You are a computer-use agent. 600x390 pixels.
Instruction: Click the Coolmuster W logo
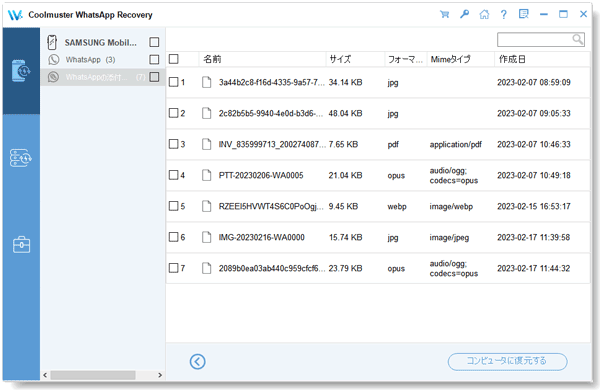[15, 15]
